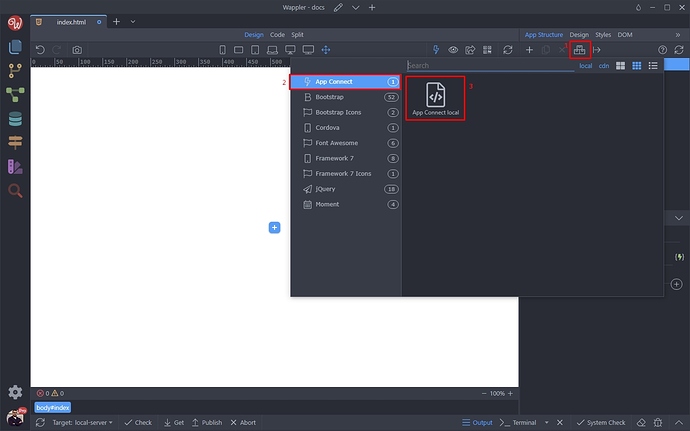The width and height of the screenshot is (690, 431).
Task: Select the large widescreen viewport icon
Action: (308, 50)
